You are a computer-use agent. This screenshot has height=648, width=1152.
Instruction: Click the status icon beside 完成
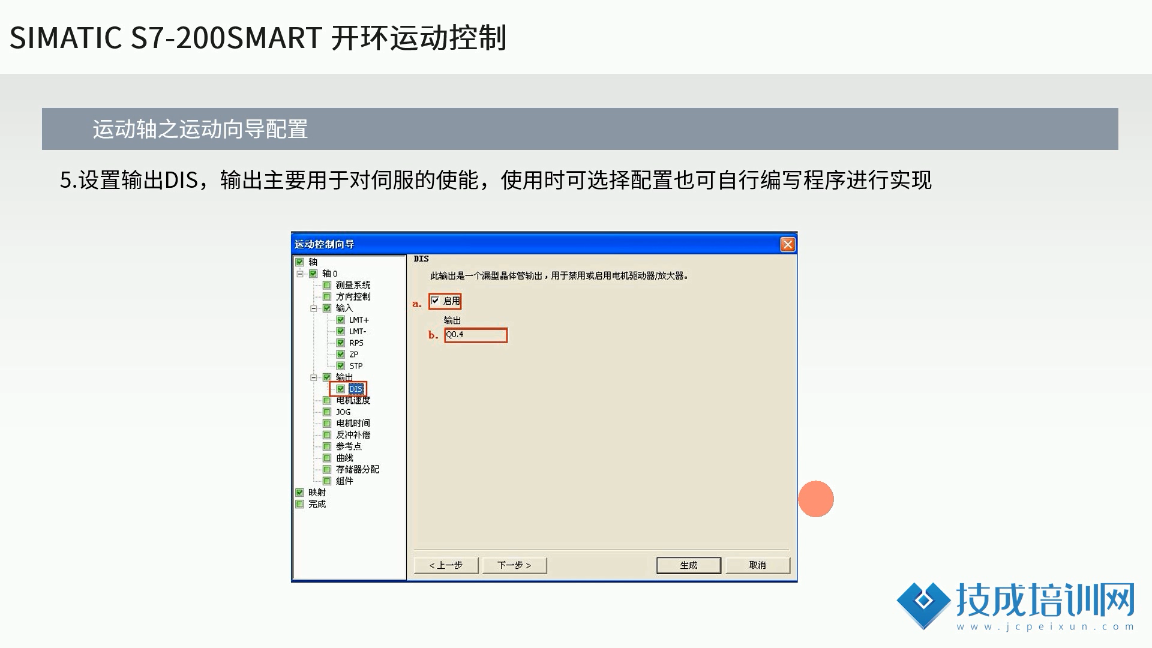coord(299,504)
